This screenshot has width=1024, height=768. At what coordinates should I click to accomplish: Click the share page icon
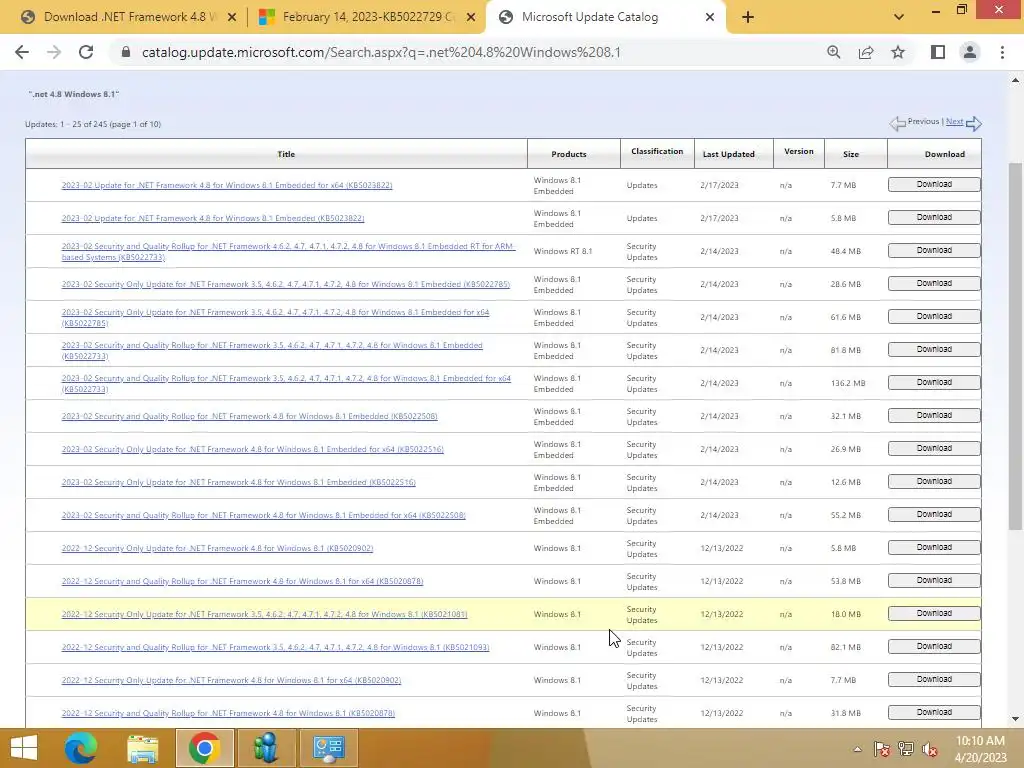(866, 52)
